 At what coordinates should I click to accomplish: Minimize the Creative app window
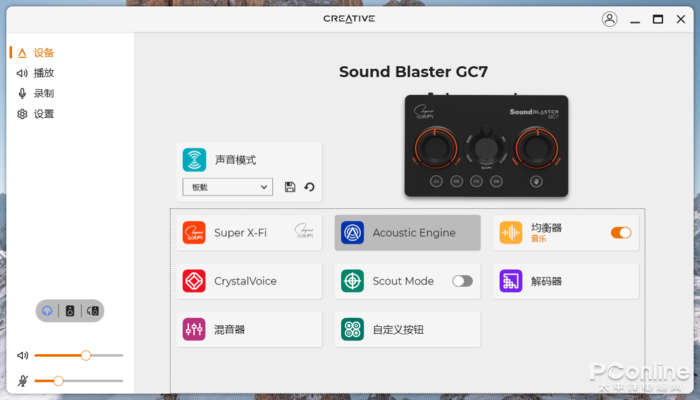(x=635, y=21)
